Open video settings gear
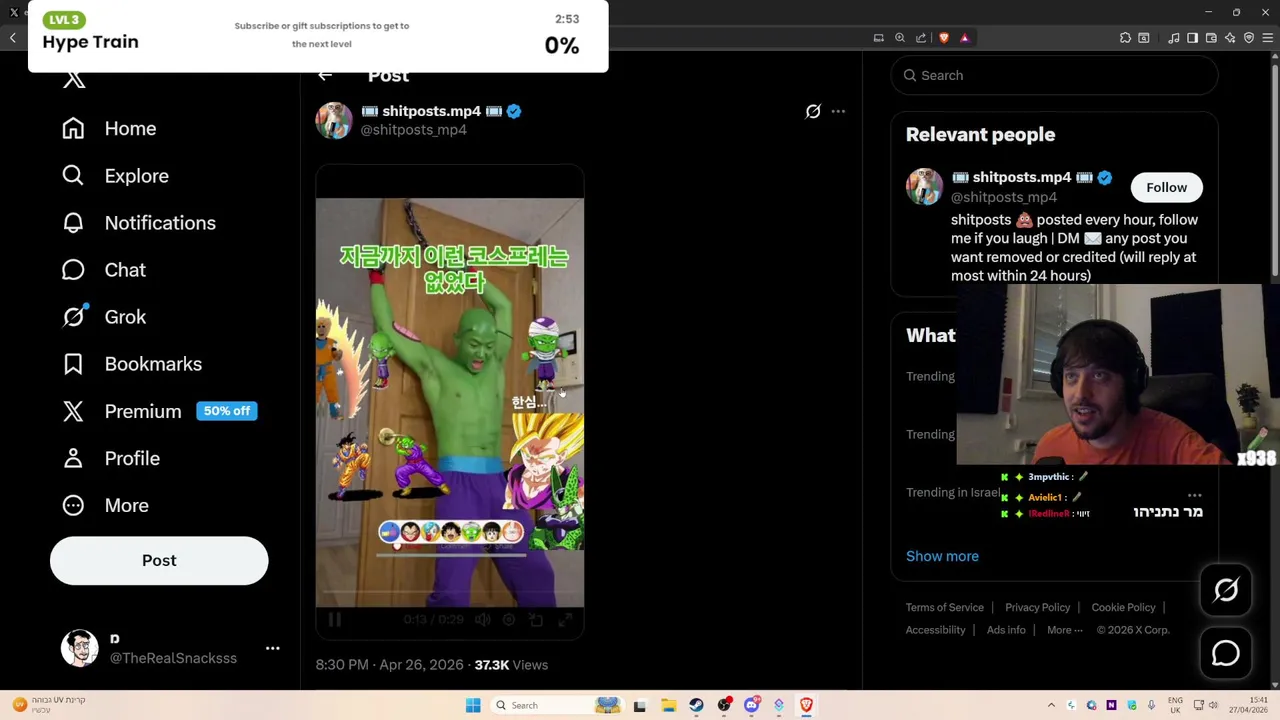 click(509, 620)
